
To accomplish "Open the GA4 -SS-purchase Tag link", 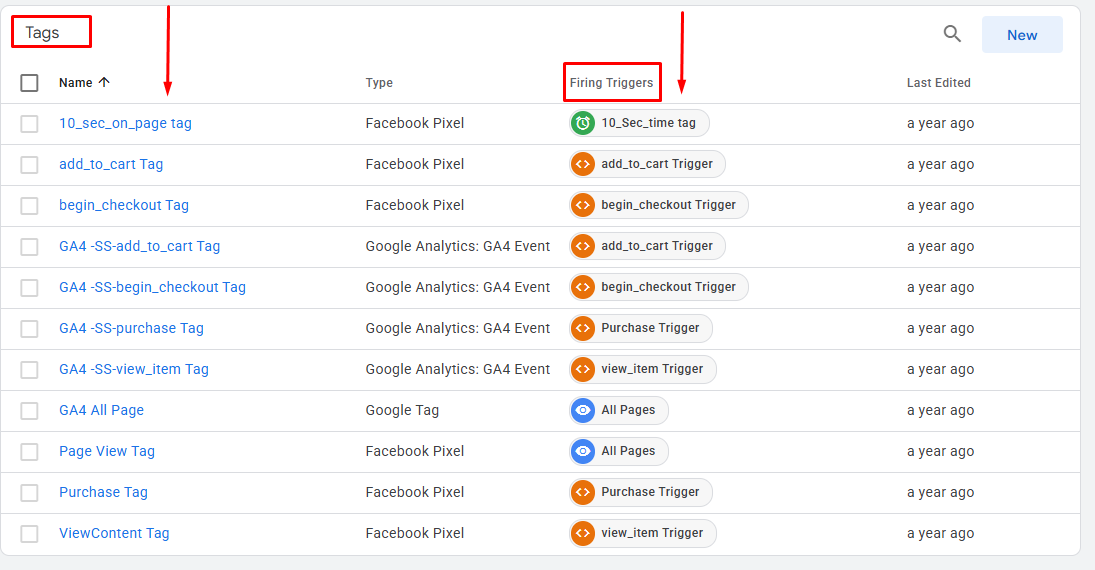I will coord(131,328).
